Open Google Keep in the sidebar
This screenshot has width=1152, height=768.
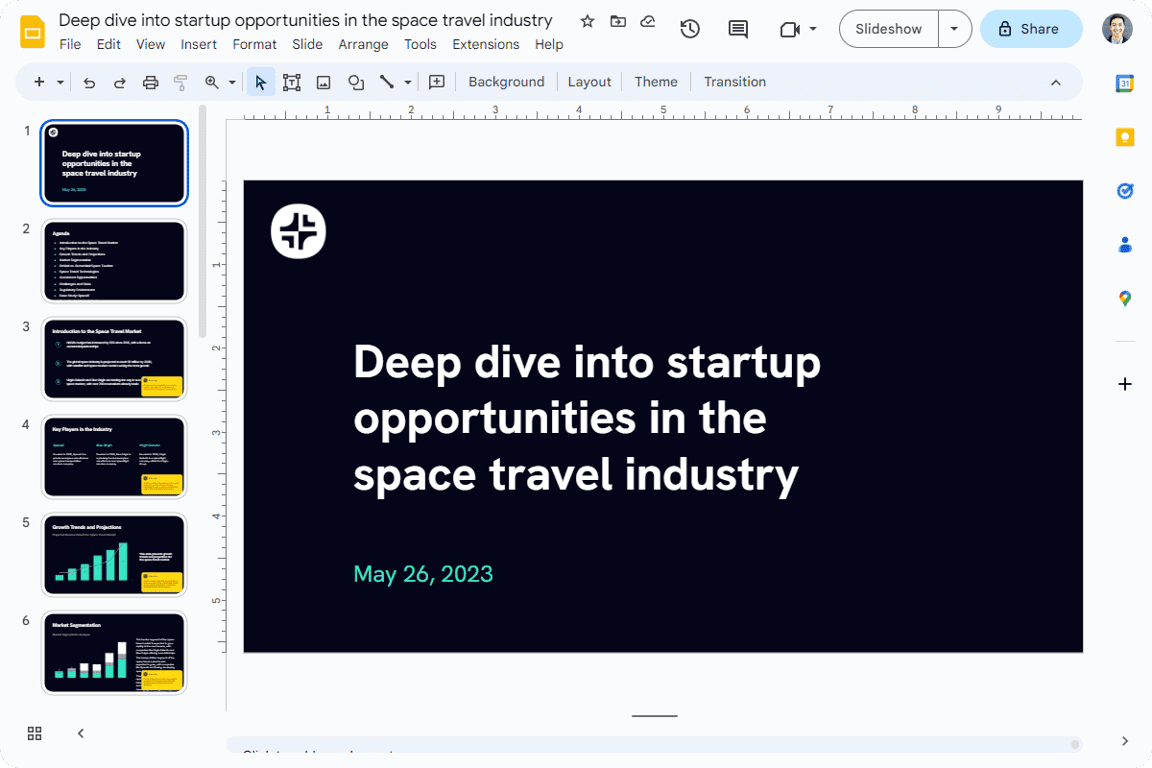click(x=1124, y=137)
